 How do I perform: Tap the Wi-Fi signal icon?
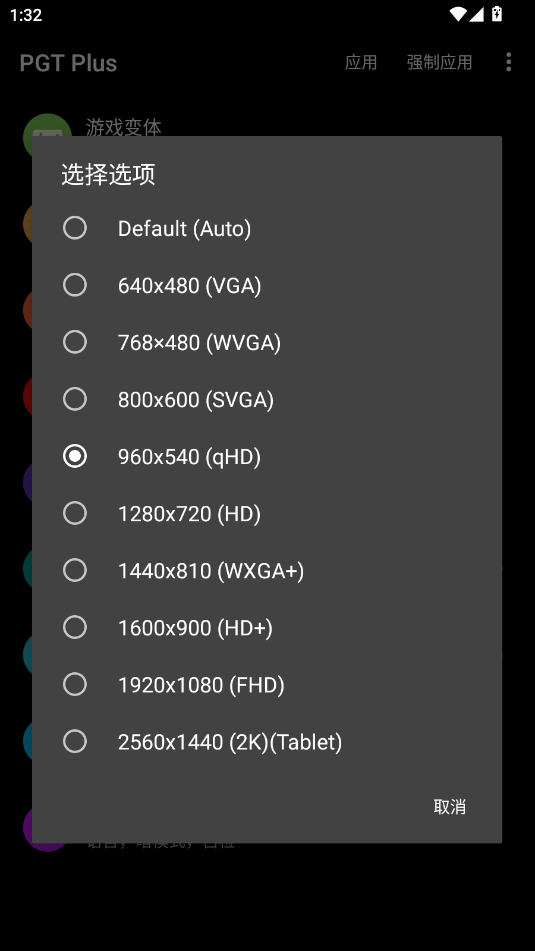pyautogui.click(x=458, y=14)
